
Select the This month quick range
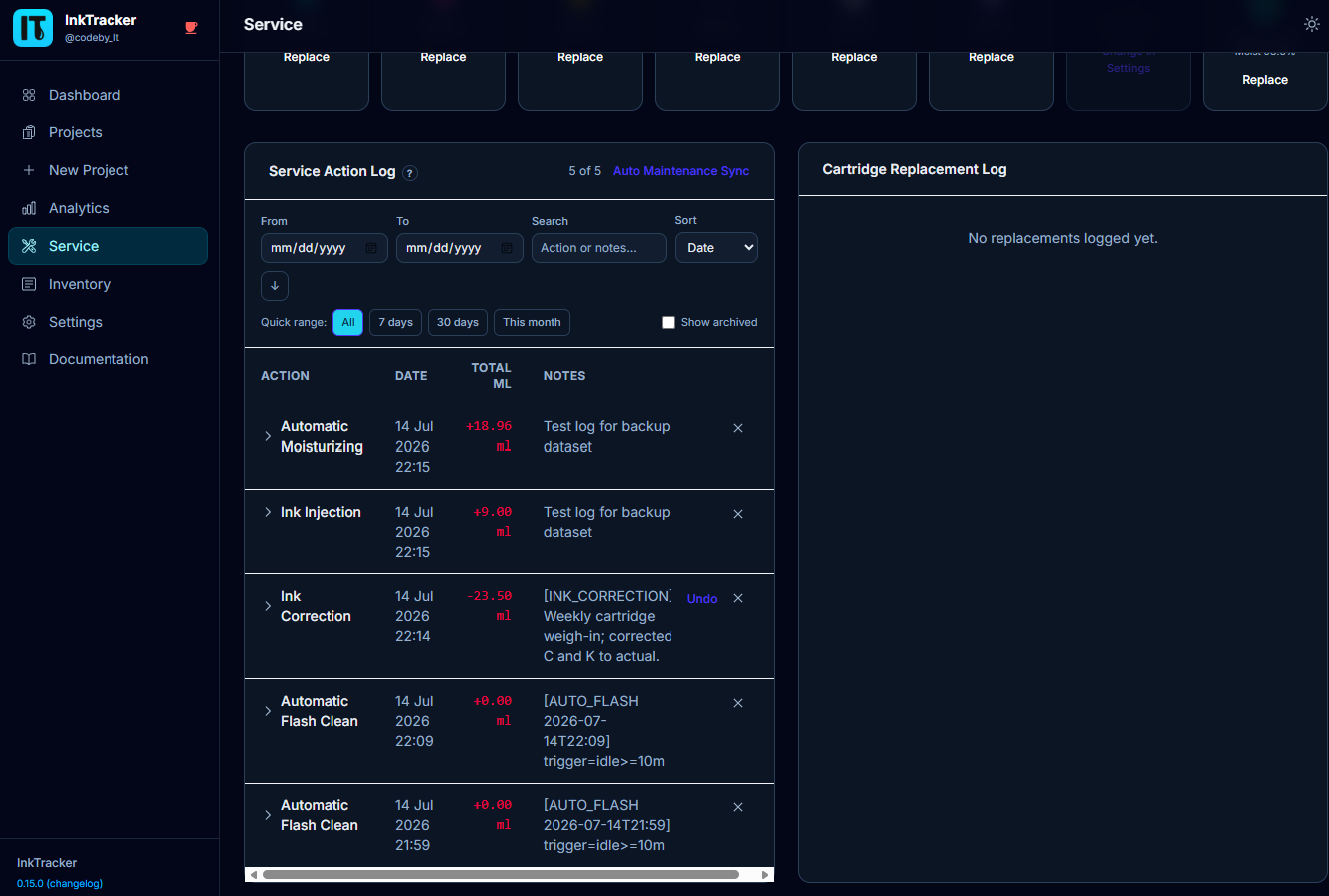[532, 322]
